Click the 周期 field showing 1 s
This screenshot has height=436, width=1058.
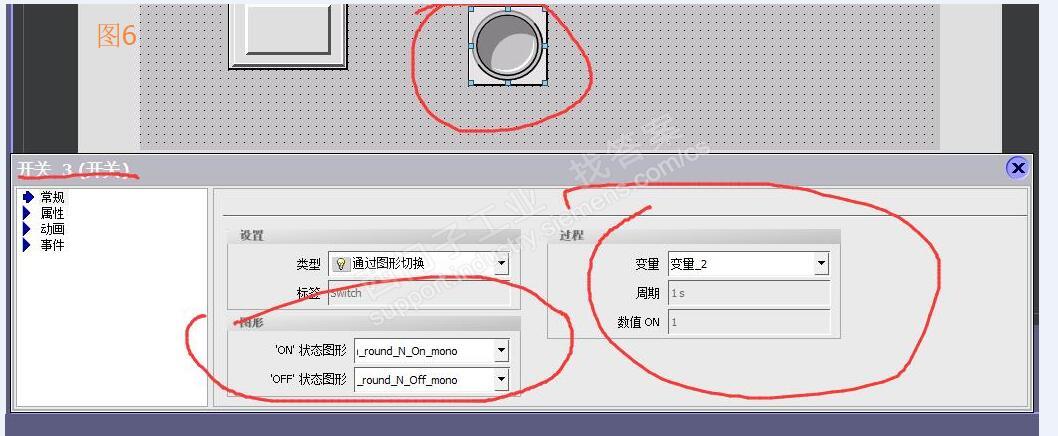749,294
